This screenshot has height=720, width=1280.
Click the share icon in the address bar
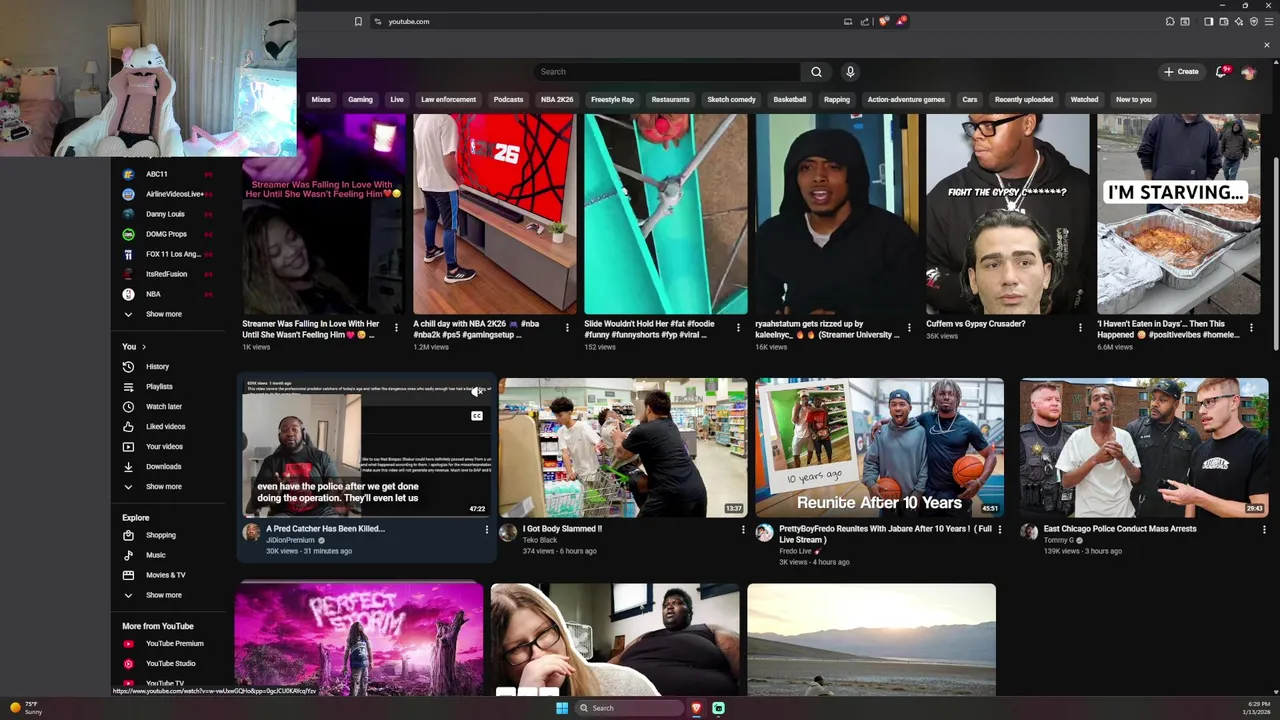(865, 21)
